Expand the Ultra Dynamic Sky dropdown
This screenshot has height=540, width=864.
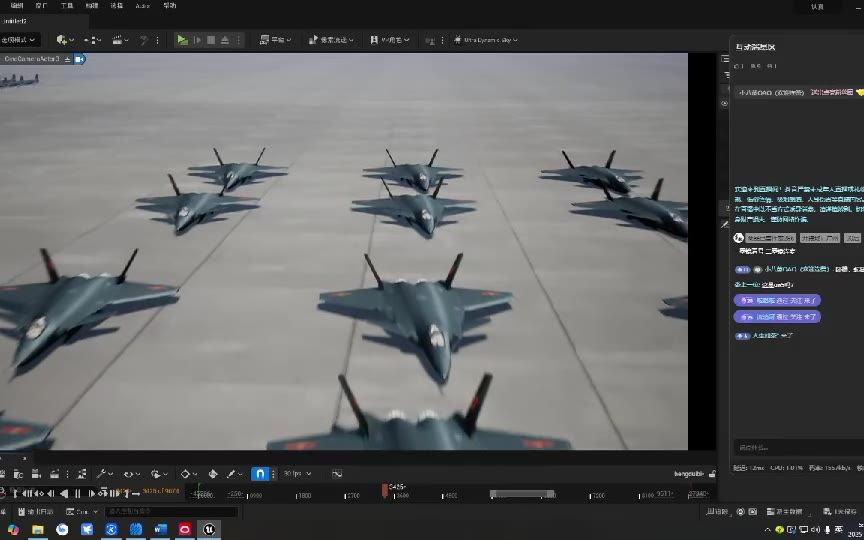tap(486, 40)
